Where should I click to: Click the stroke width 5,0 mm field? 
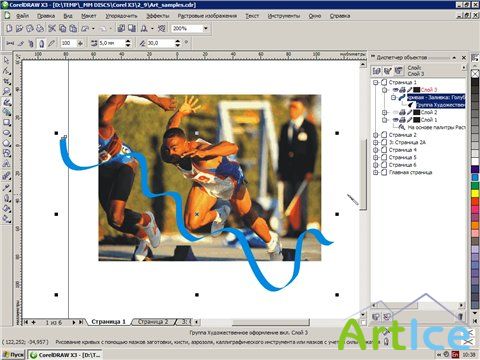point(111,43)
